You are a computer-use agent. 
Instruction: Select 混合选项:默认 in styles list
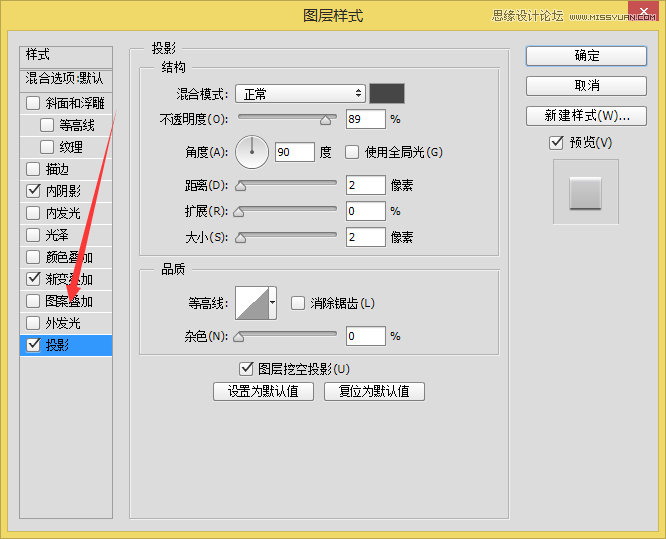click(x=66, y=79)
